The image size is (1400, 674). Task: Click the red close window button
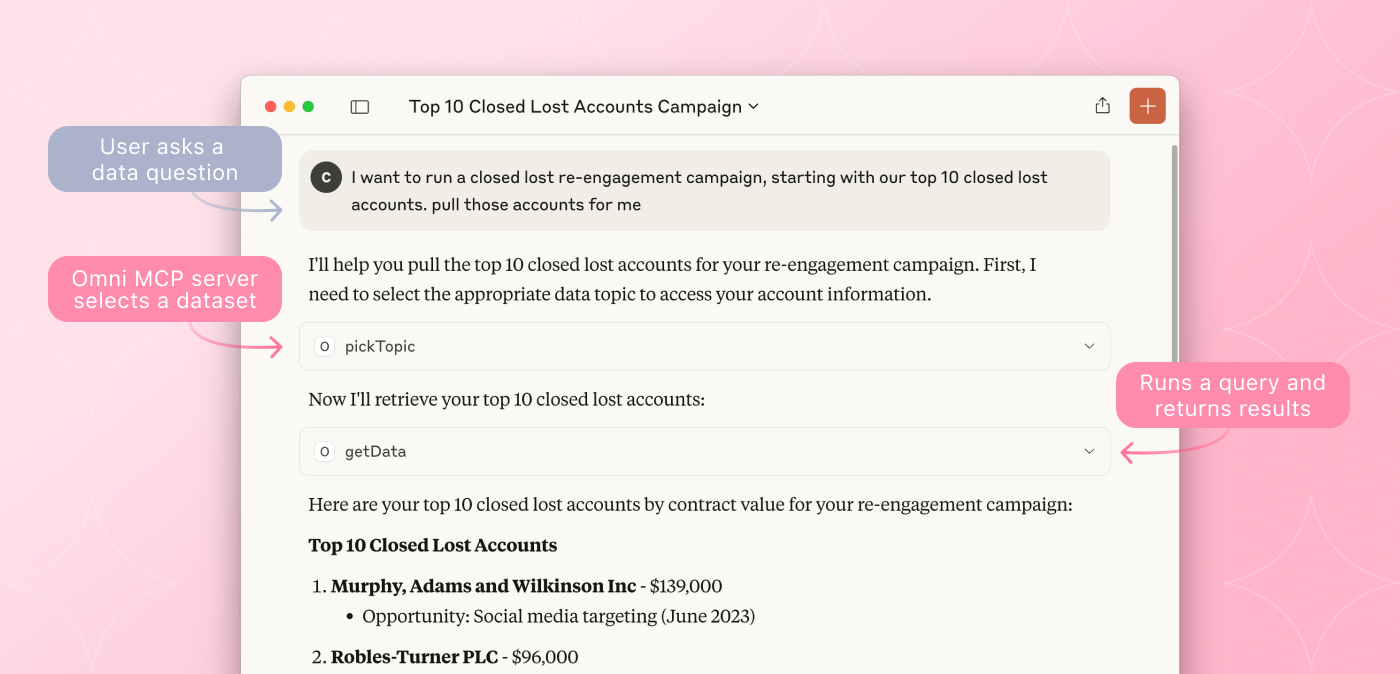(x=270, y=106)
